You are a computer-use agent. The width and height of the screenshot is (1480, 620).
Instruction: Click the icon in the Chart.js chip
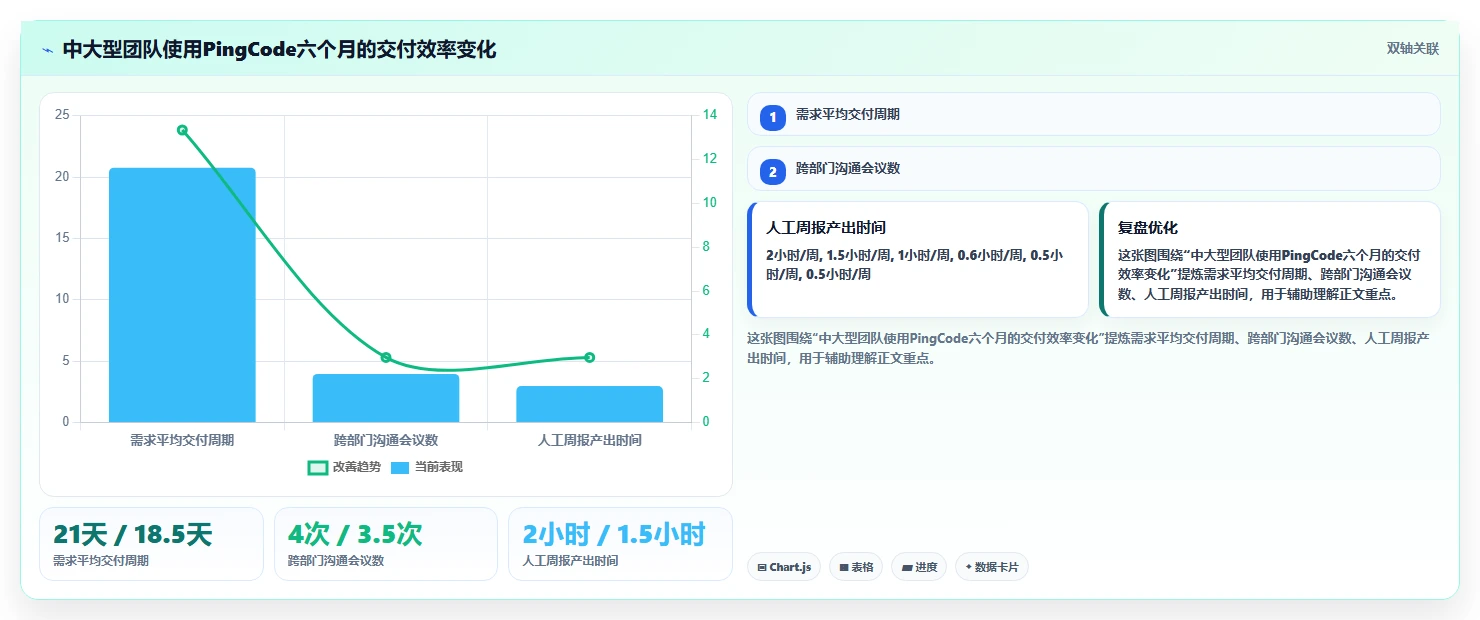pos(762,567)
